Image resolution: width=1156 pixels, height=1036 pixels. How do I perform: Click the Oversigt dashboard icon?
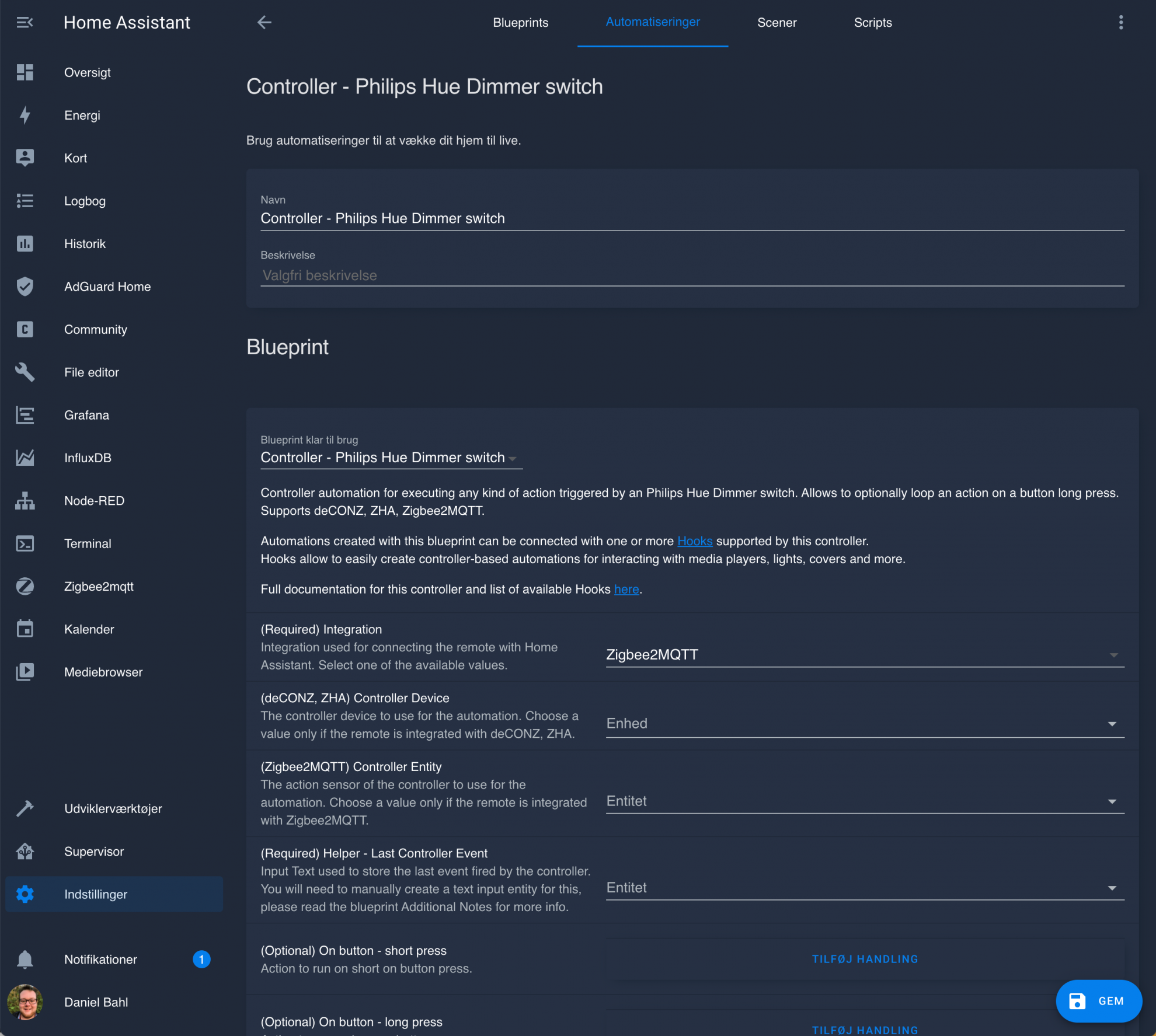tap(25, 72)
